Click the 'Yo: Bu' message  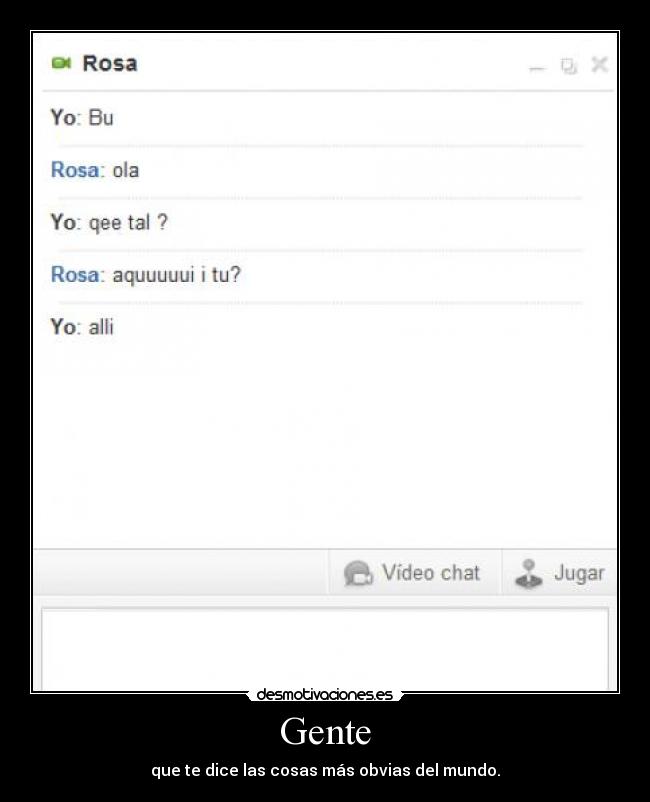(x=82, y=118)
